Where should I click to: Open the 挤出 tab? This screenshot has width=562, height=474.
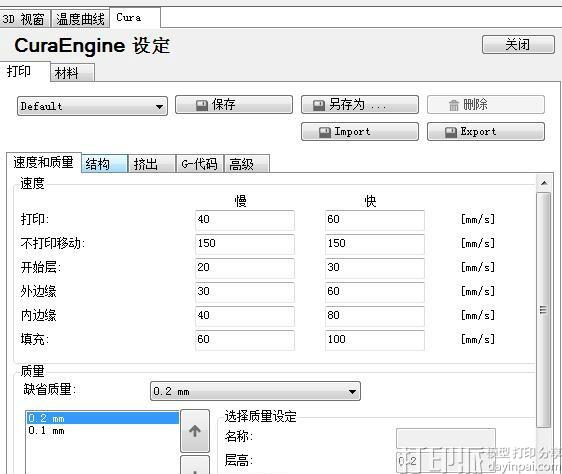click(x=152, y=164)
